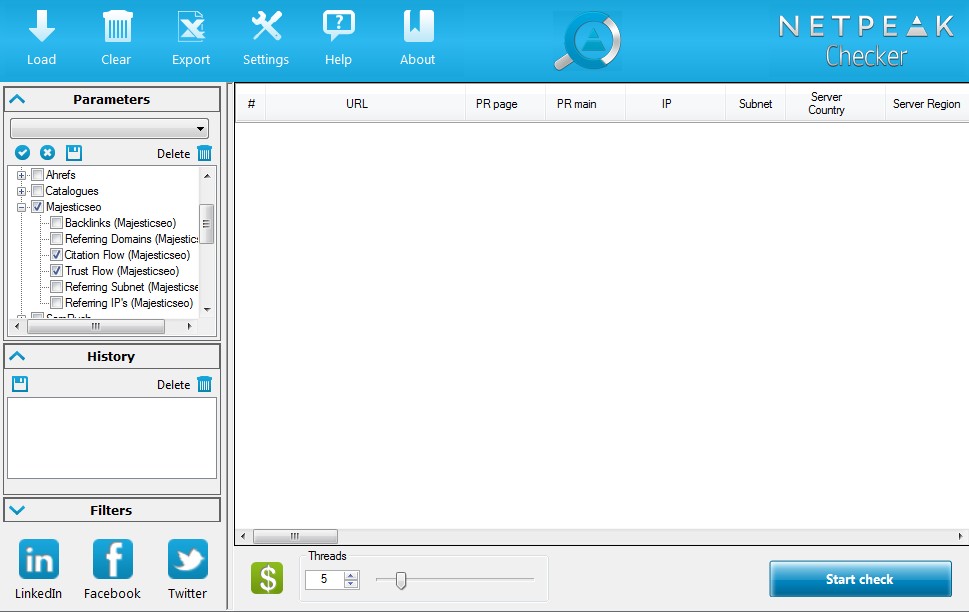Click the Parameters Delete label
The image size is (969, 612).
[x=173, y=153]
